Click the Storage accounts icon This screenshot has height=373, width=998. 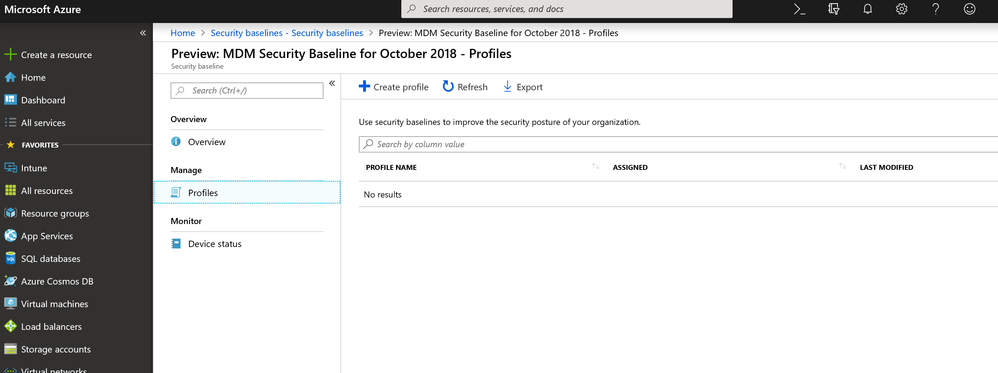[x=10, y=349]
